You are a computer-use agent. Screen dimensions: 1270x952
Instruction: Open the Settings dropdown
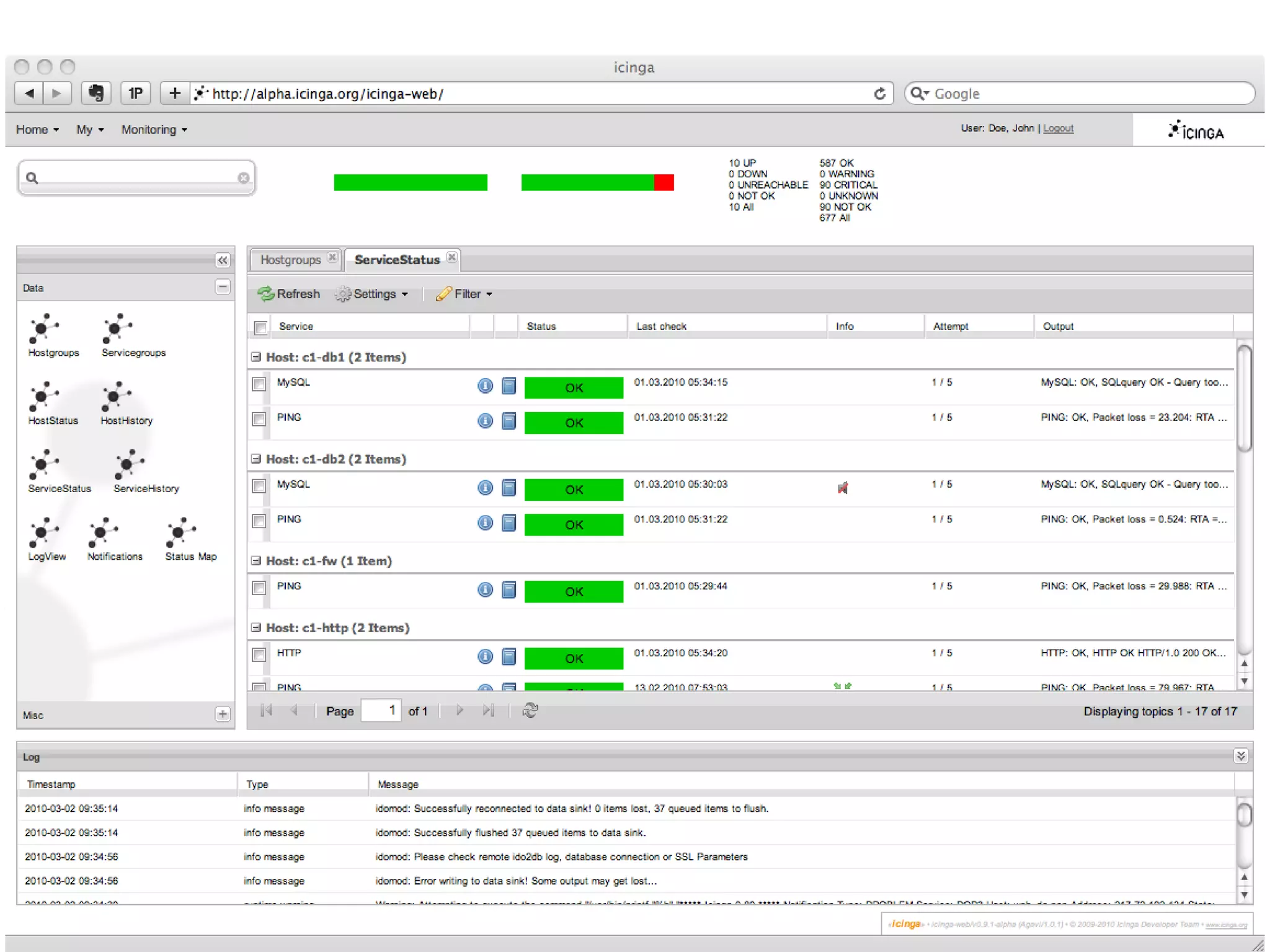(x=373, y=294)
